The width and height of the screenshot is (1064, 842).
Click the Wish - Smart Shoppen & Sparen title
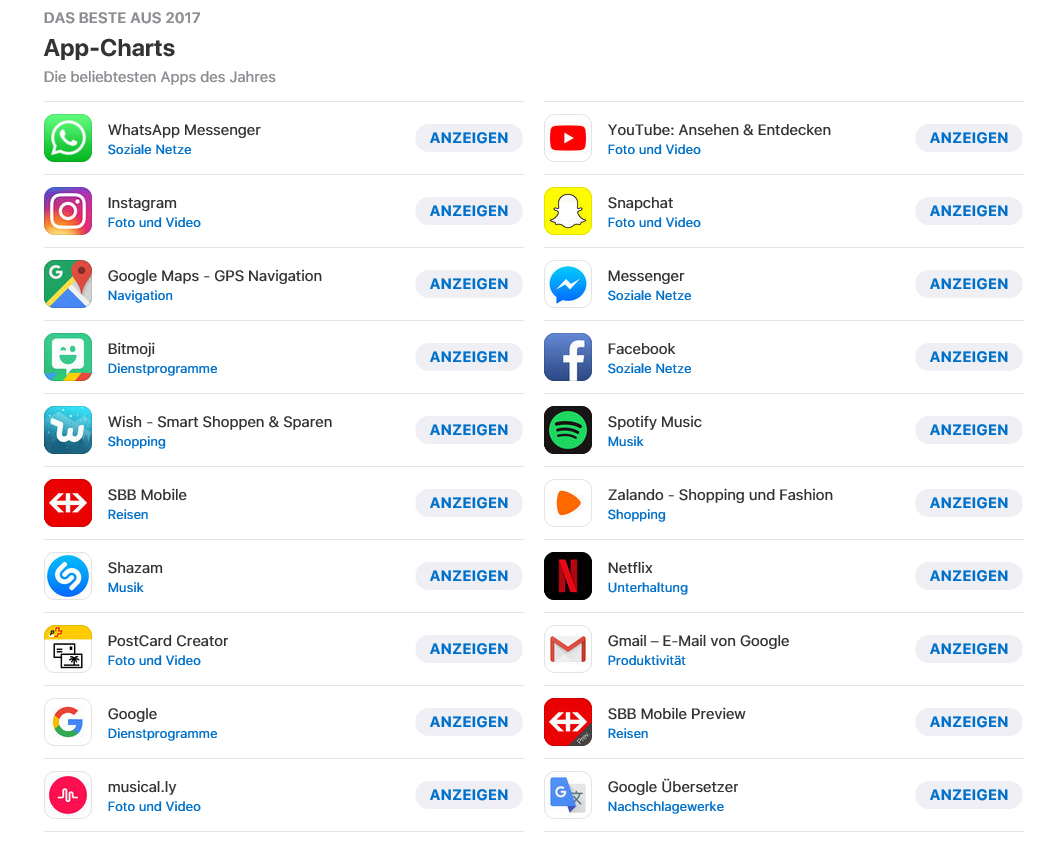(x=220, y=422)
